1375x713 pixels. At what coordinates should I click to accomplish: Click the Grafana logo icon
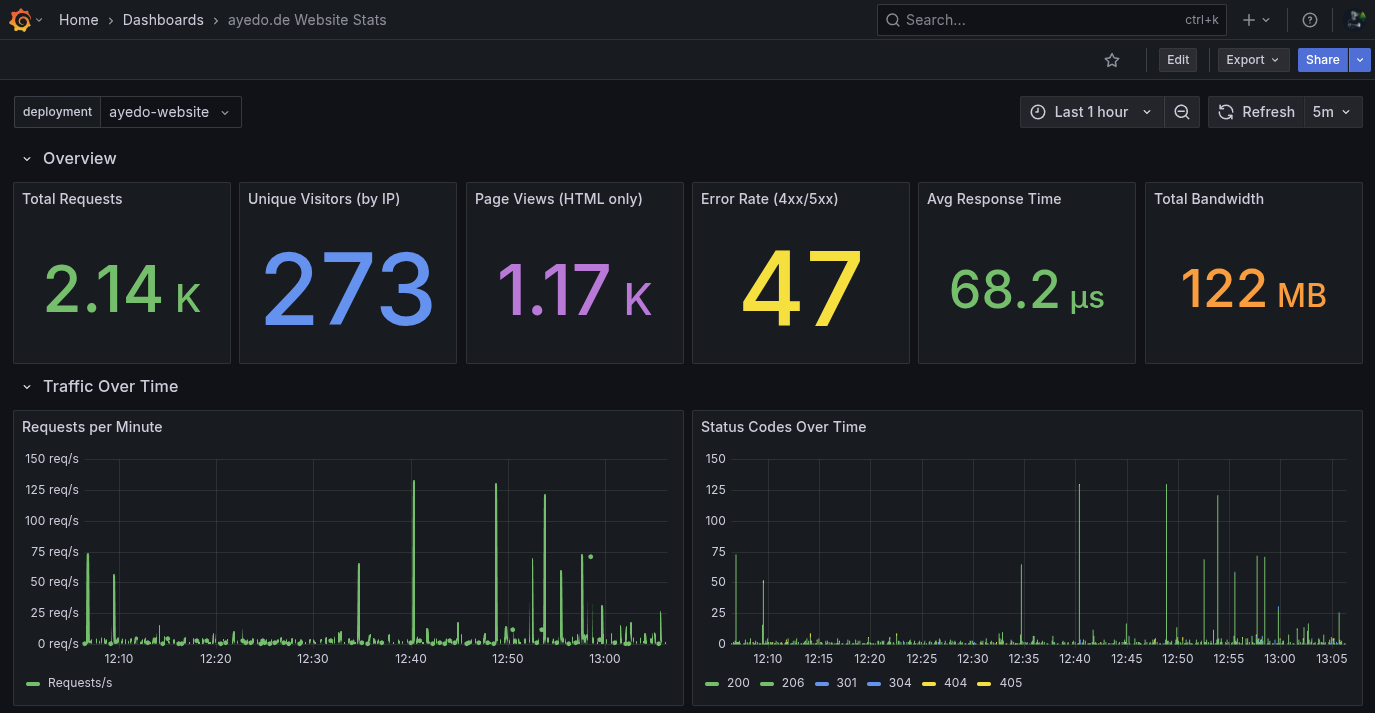pos(18,19)
